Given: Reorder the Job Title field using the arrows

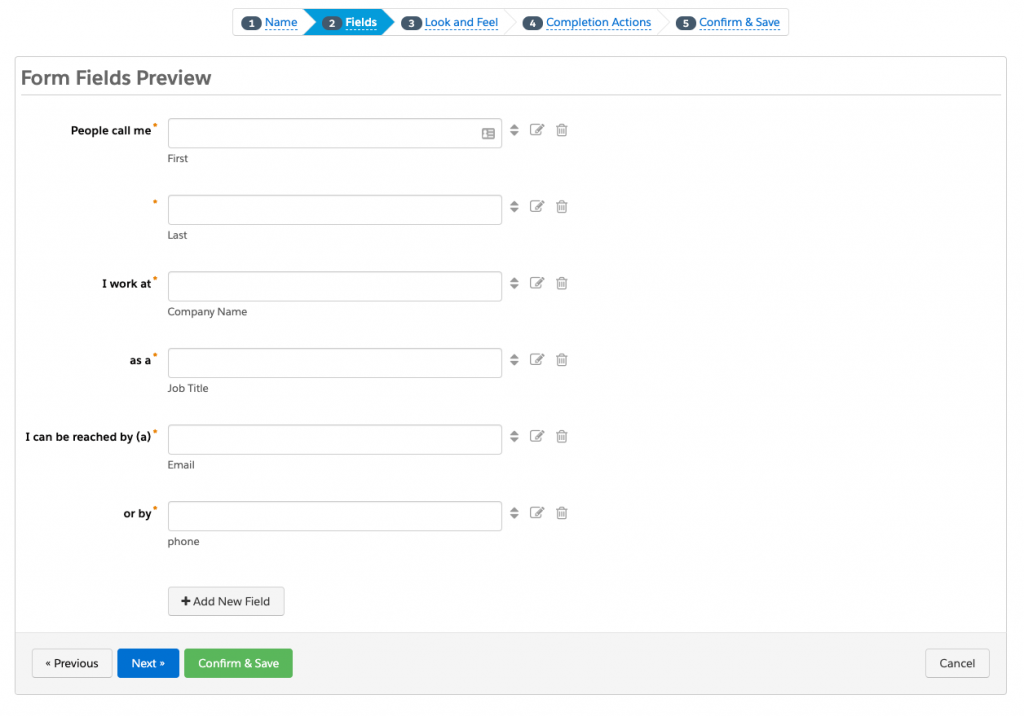Looking at the screenshot, I should point(513,359).
